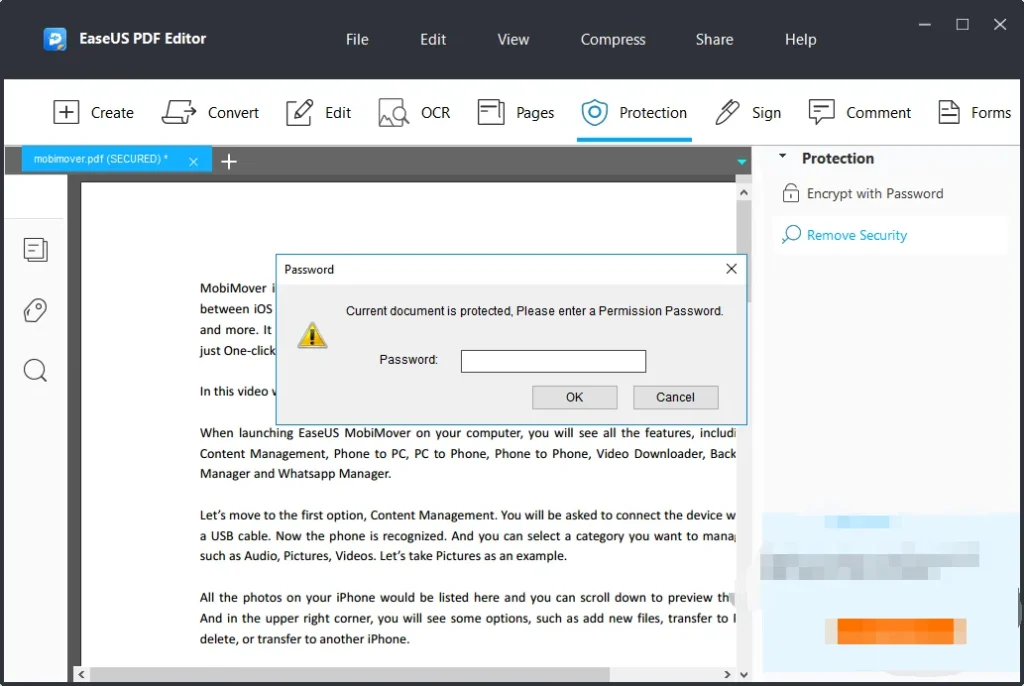Select the Protection tool
The image size is (1024, 686).
(x=634, y=112)
